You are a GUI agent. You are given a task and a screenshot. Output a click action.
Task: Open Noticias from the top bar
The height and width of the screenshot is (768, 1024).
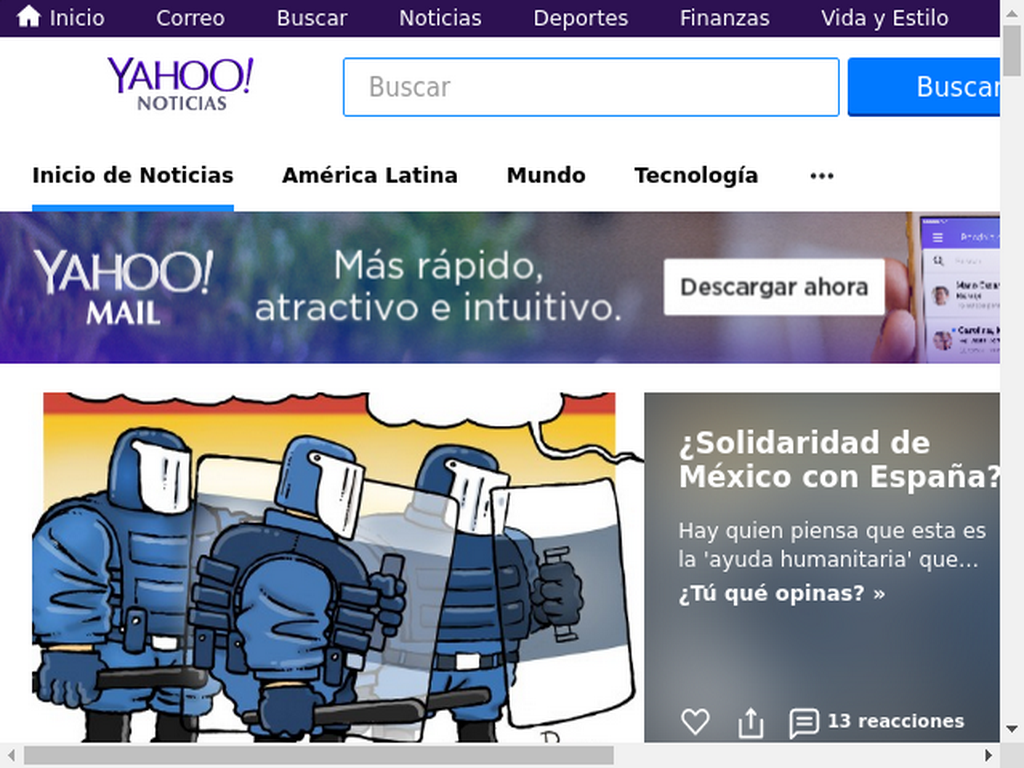pyautogui.click(x=440, y=18)
